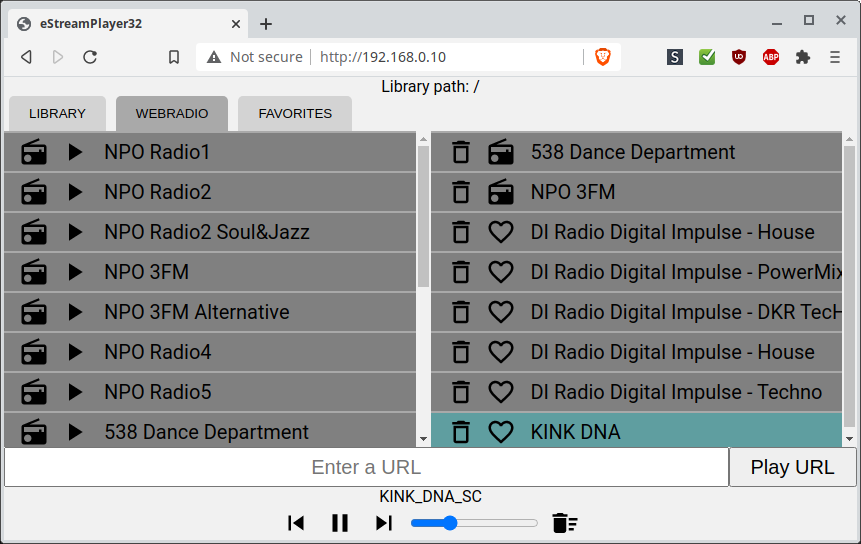Select NPO 3FM Alternative station name
861x544 pixels.
pyautogui.click(x=197, y=312)
